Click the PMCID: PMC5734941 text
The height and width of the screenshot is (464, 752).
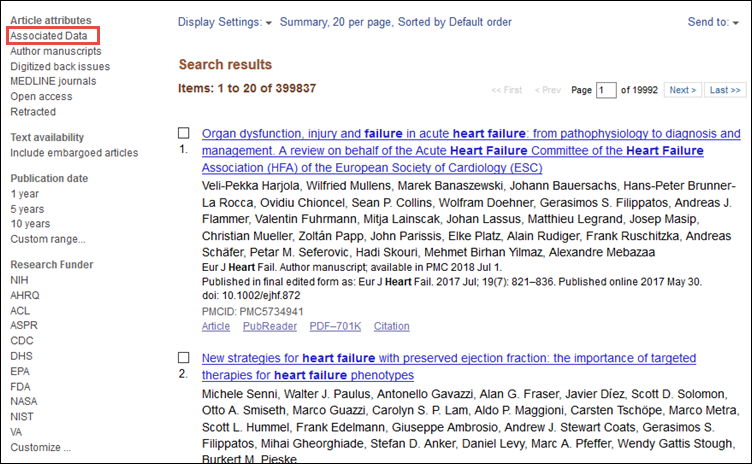pos(253,311)
